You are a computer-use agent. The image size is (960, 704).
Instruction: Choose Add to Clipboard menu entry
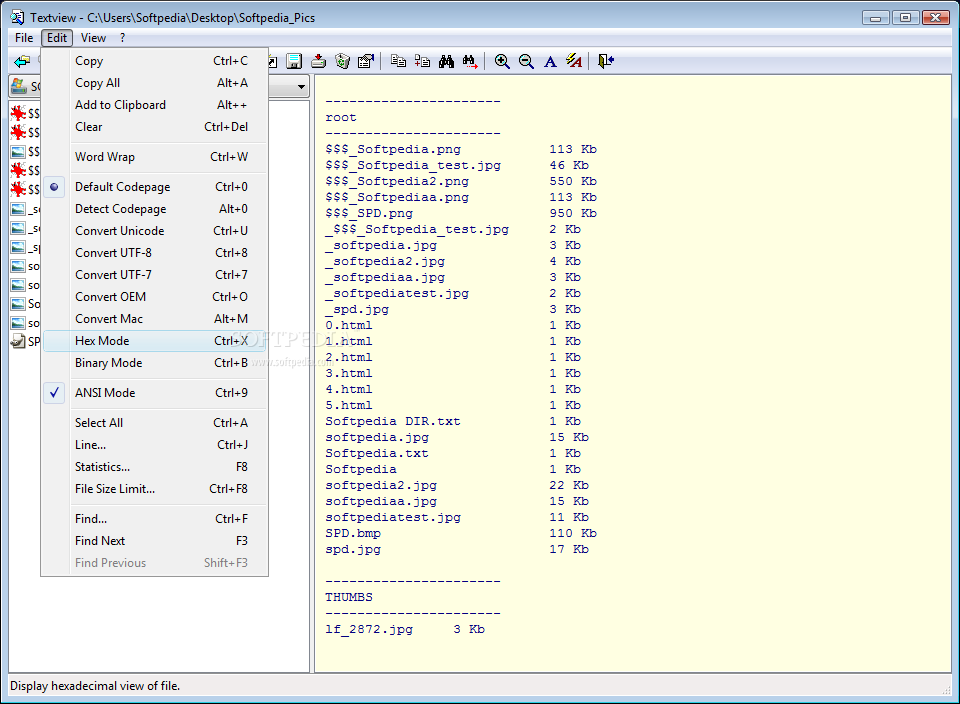[155, 105]
